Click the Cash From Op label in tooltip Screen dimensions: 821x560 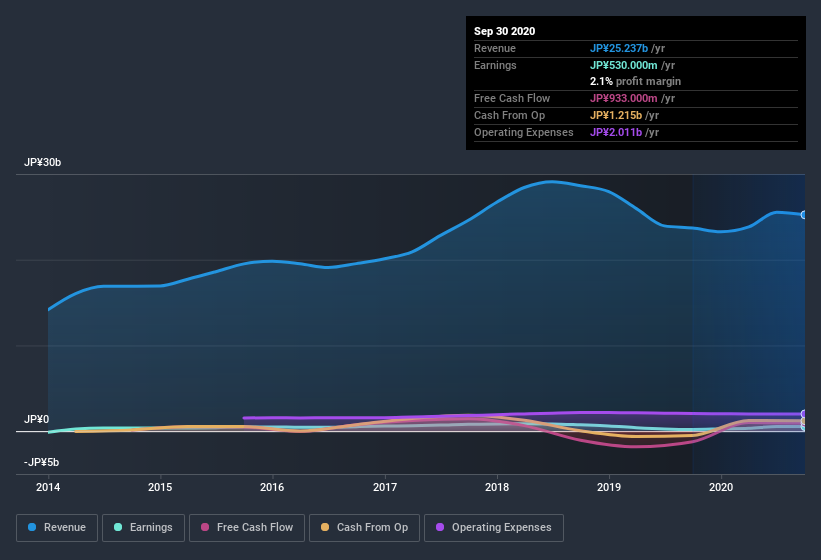point(509,115)
